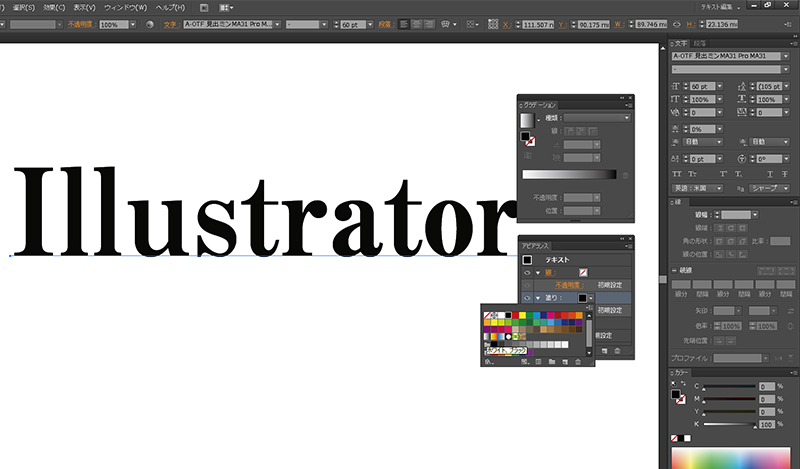Toggle visibility eye of 塗り row
This screenshot has width=800, height=469.
click(527, 298)
